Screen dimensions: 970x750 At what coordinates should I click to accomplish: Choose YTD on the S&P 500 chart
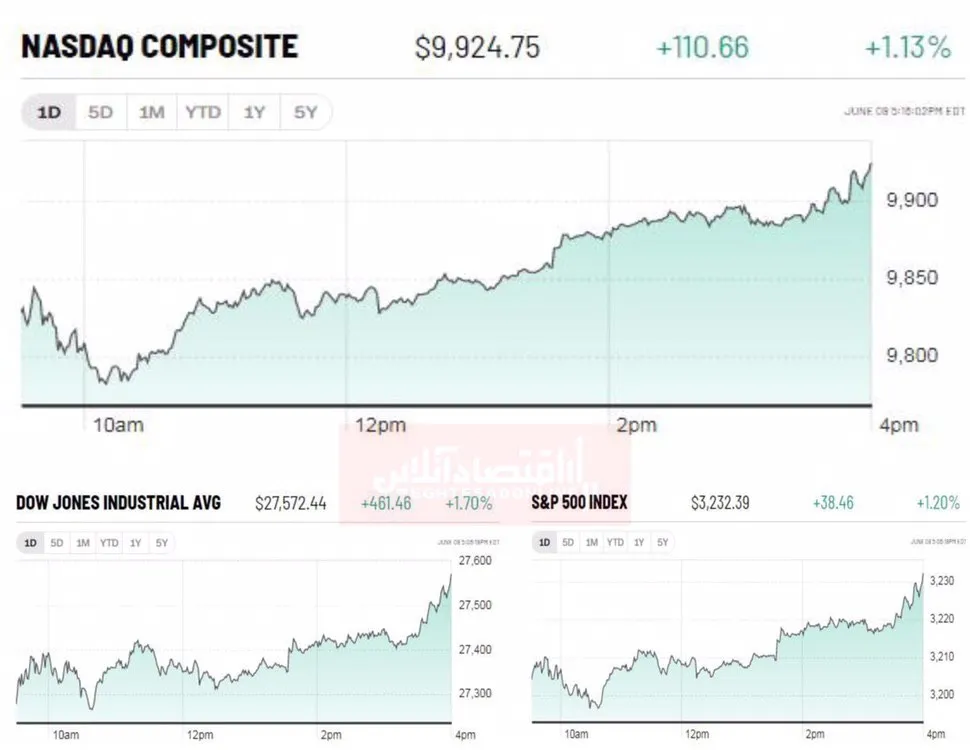(615, 543)
